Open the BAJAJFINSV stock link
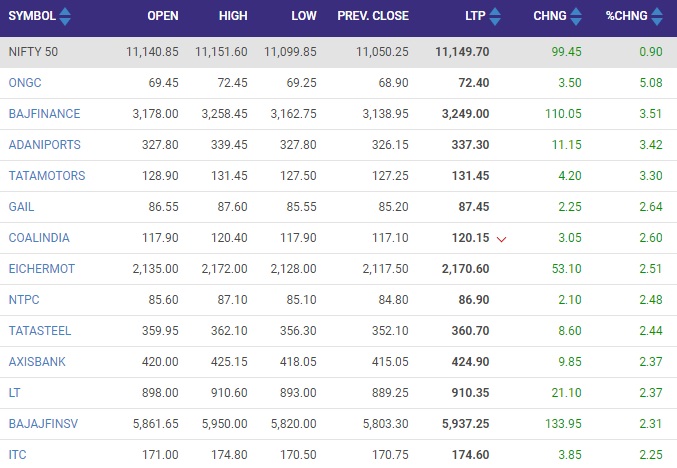The width and height of the screenshot is (677, 468). point(43,424)
